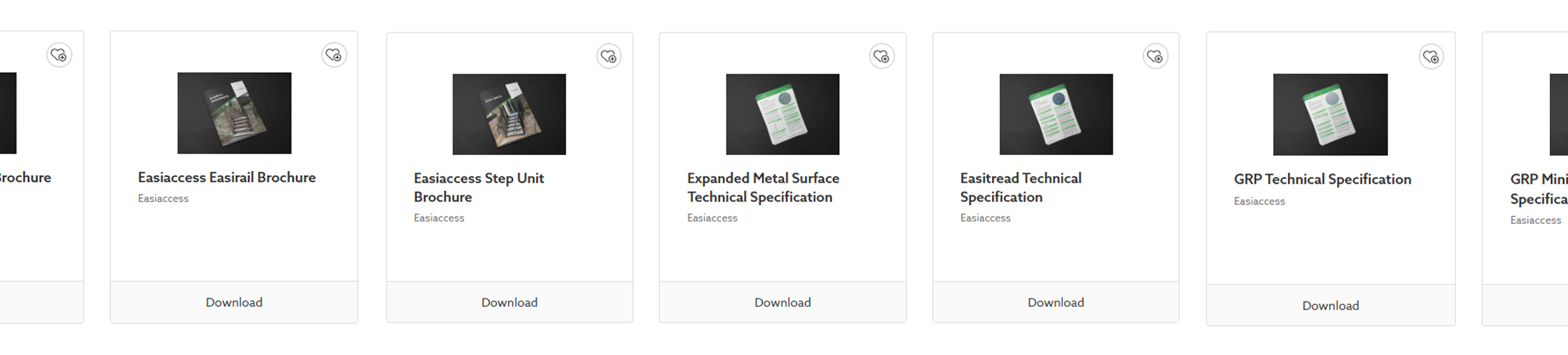Click heart icon on GRP Technical Specification
The height and width of the screenshot is (355, 1568).
click(1431, 58)
